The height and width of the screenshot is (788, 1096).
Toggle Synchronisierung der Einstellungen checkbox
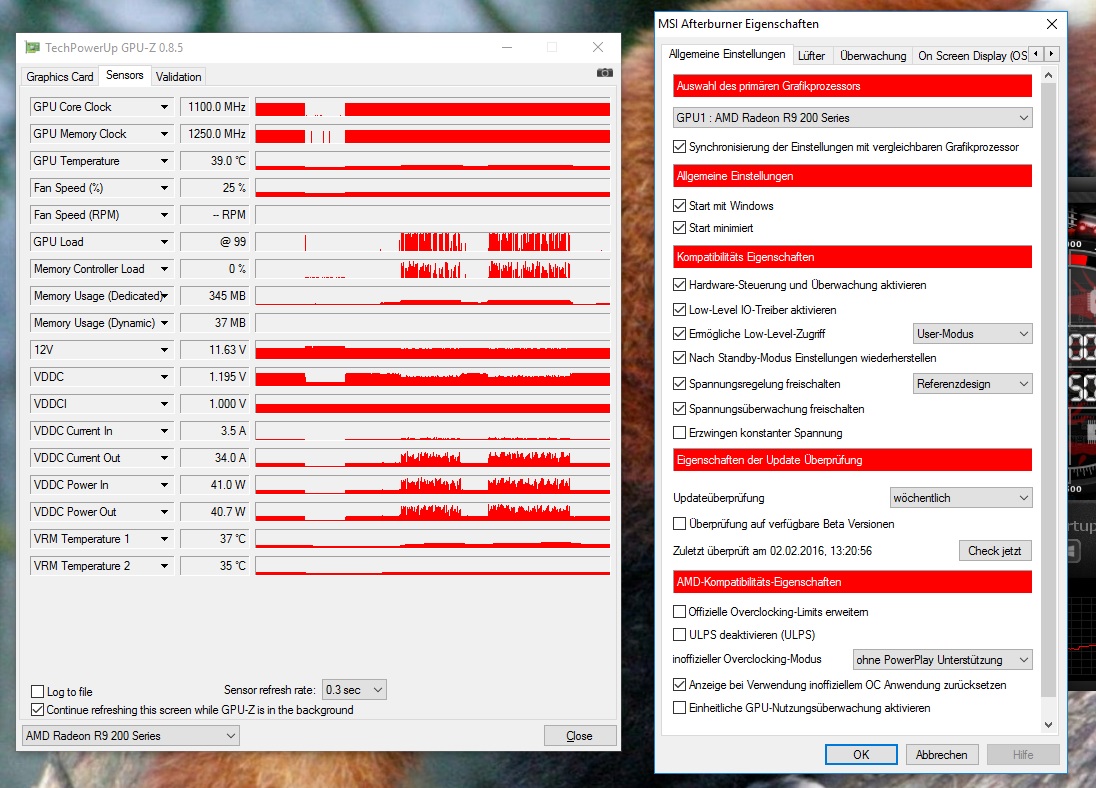(x=679, y=147)
